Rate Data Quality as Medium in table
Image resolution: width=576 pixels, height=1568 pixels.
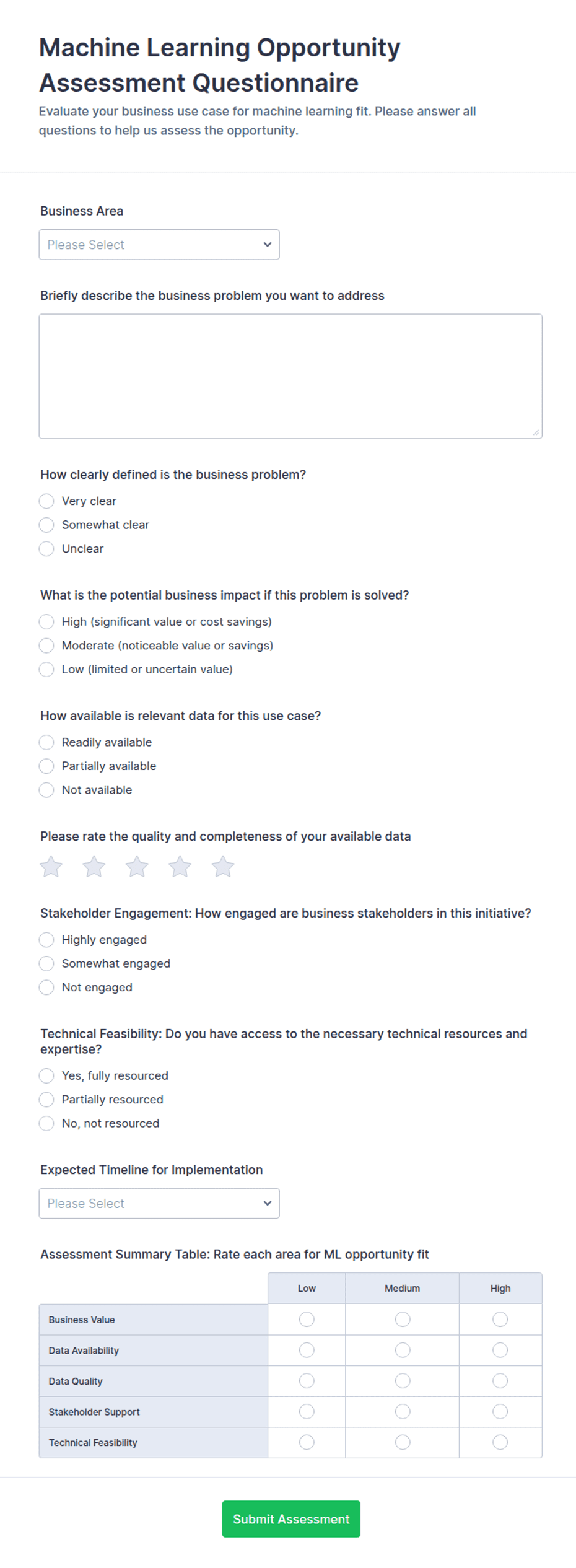[x=403, y=1381]
